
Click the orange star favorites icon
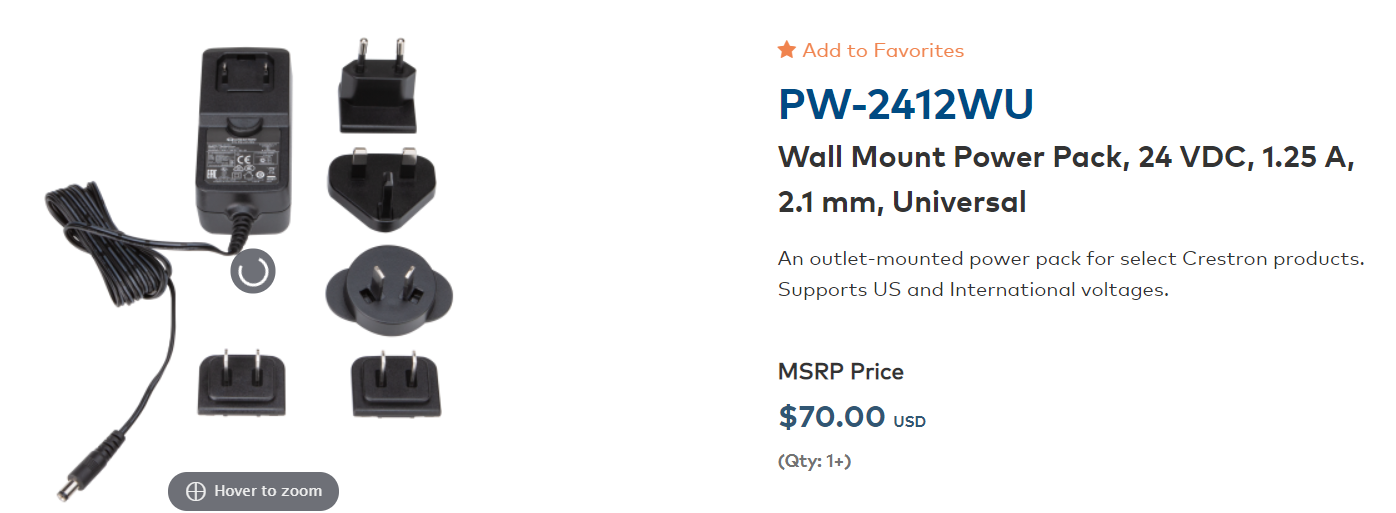(x=787, y=49)
